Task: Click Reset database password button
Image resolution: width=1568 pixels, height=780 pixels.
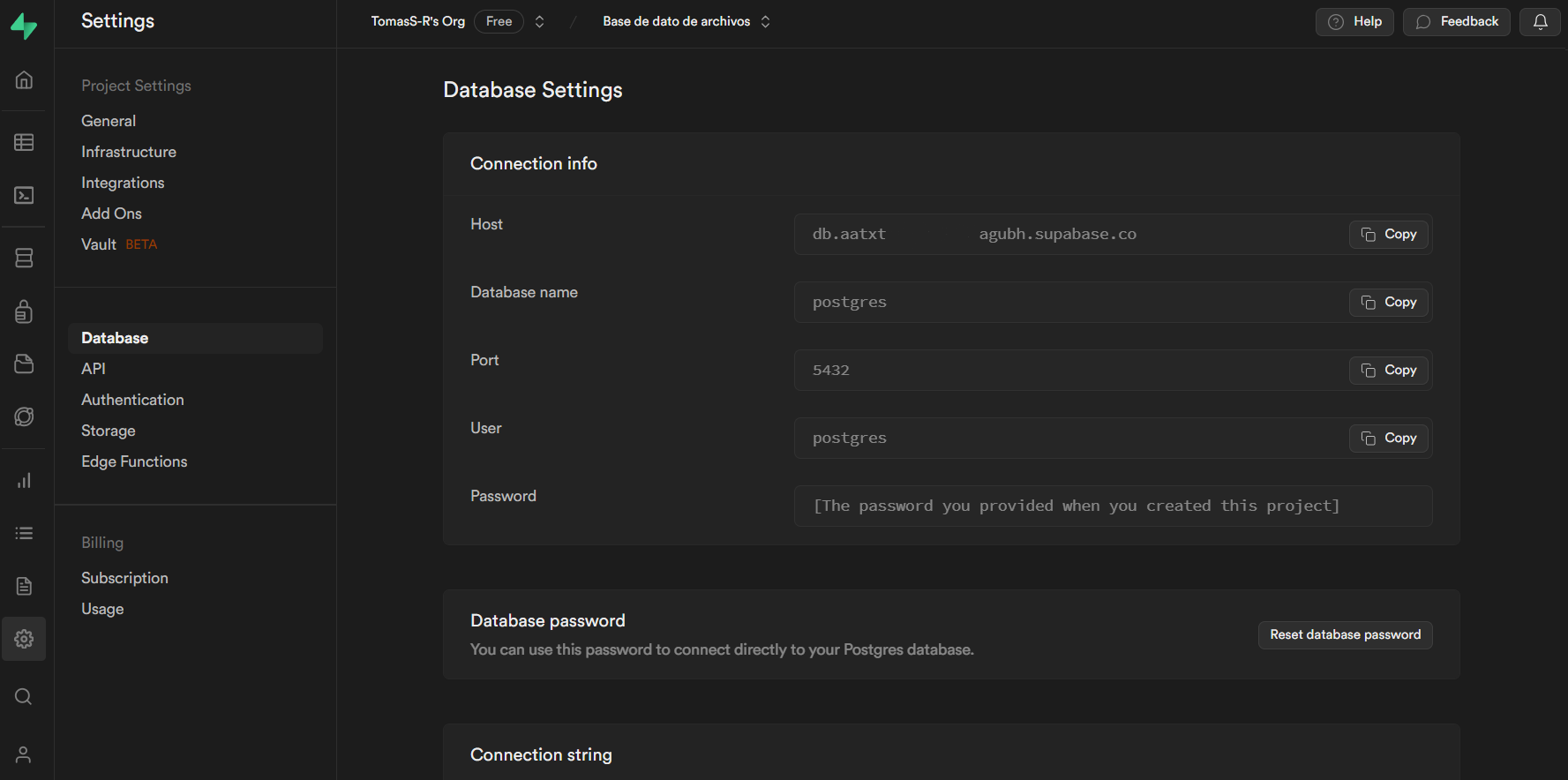Action: [1345, 635]
